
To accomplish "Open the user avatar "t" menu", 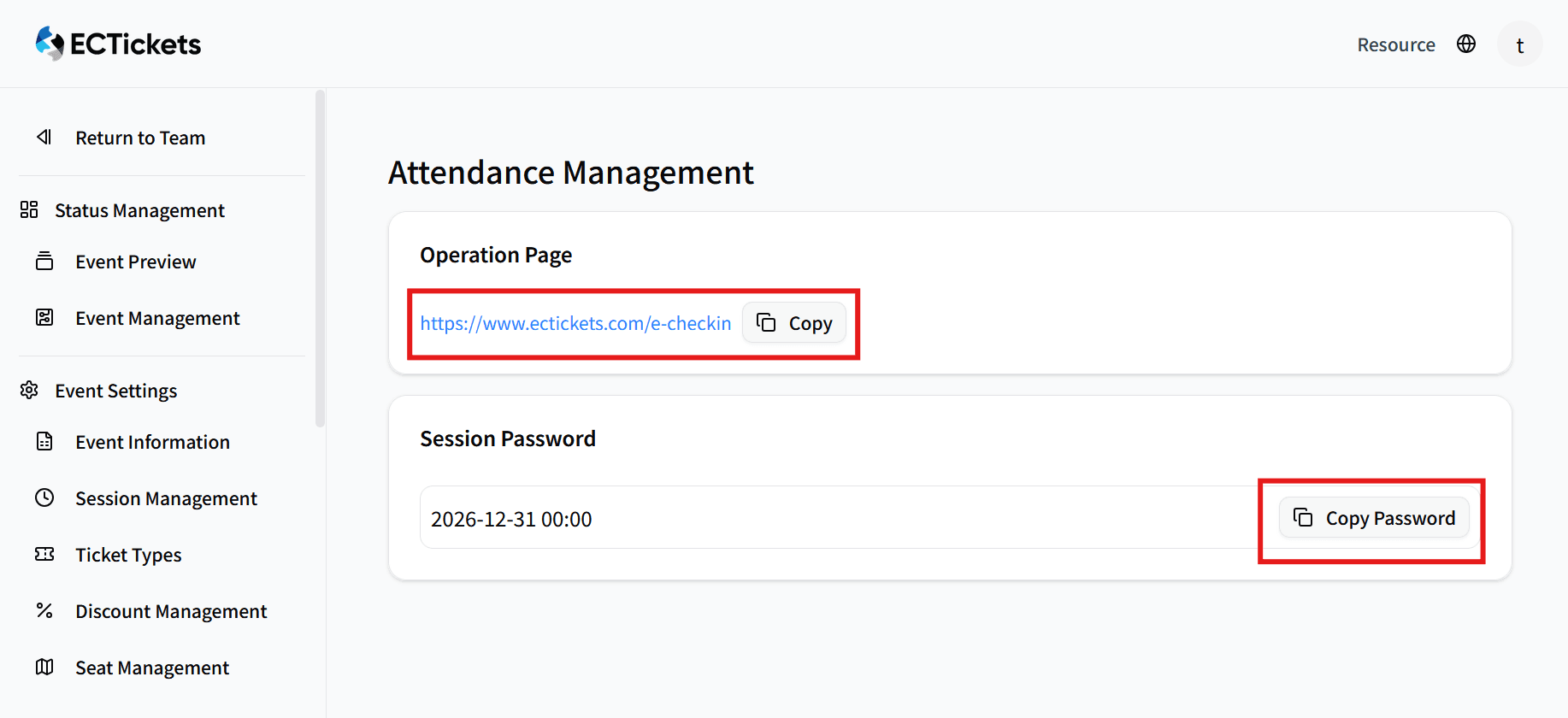I will coord(1520,44).
